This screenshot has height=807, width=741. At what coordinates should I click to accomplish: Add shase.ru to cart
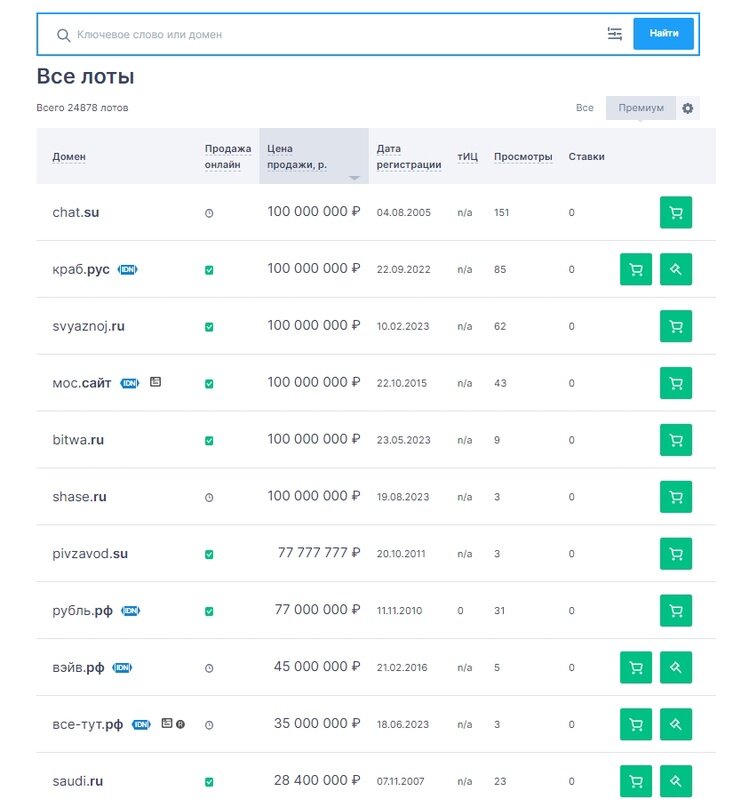pos(676,497)
